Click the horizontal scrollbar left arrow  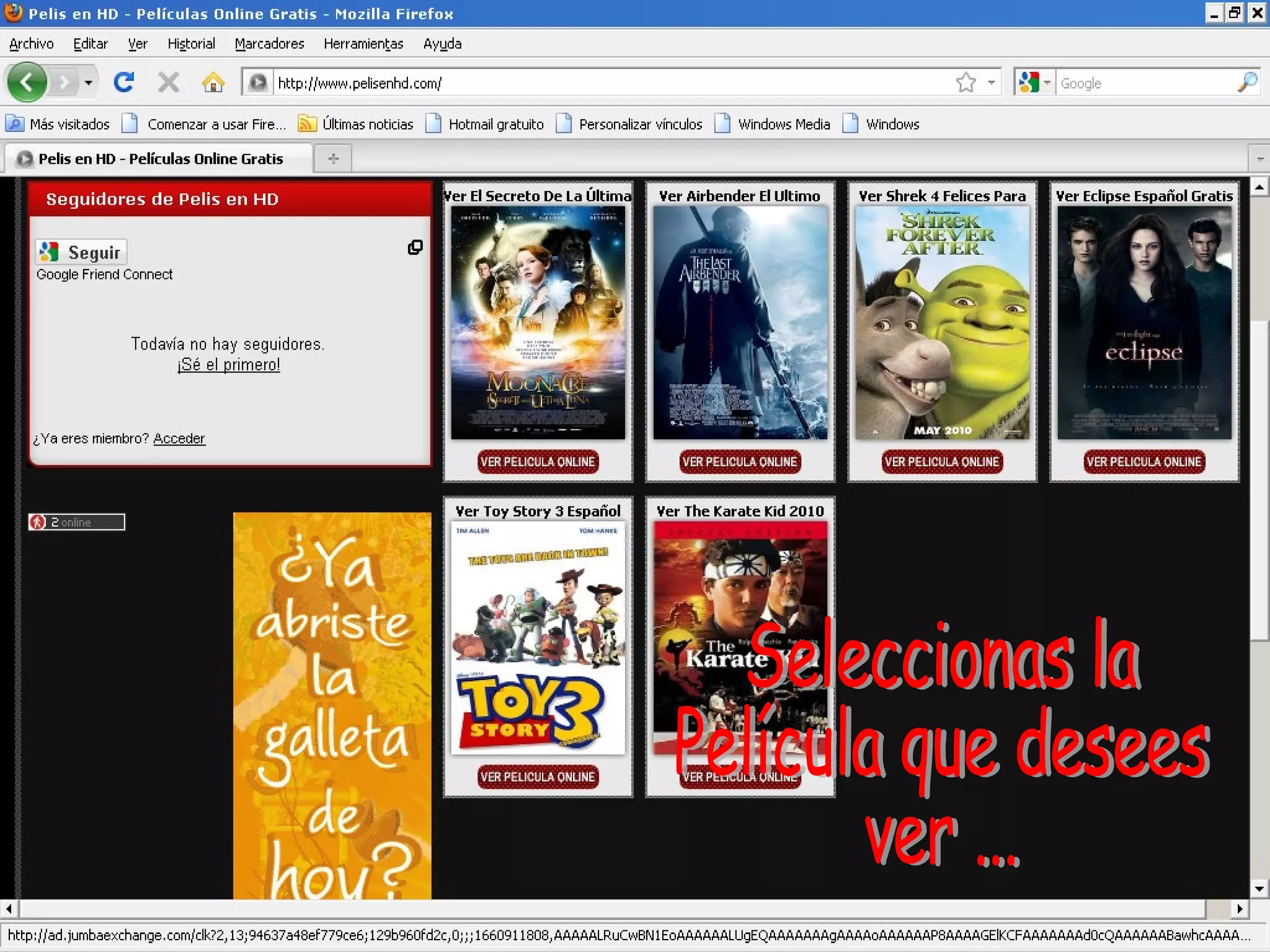[9, 909]
